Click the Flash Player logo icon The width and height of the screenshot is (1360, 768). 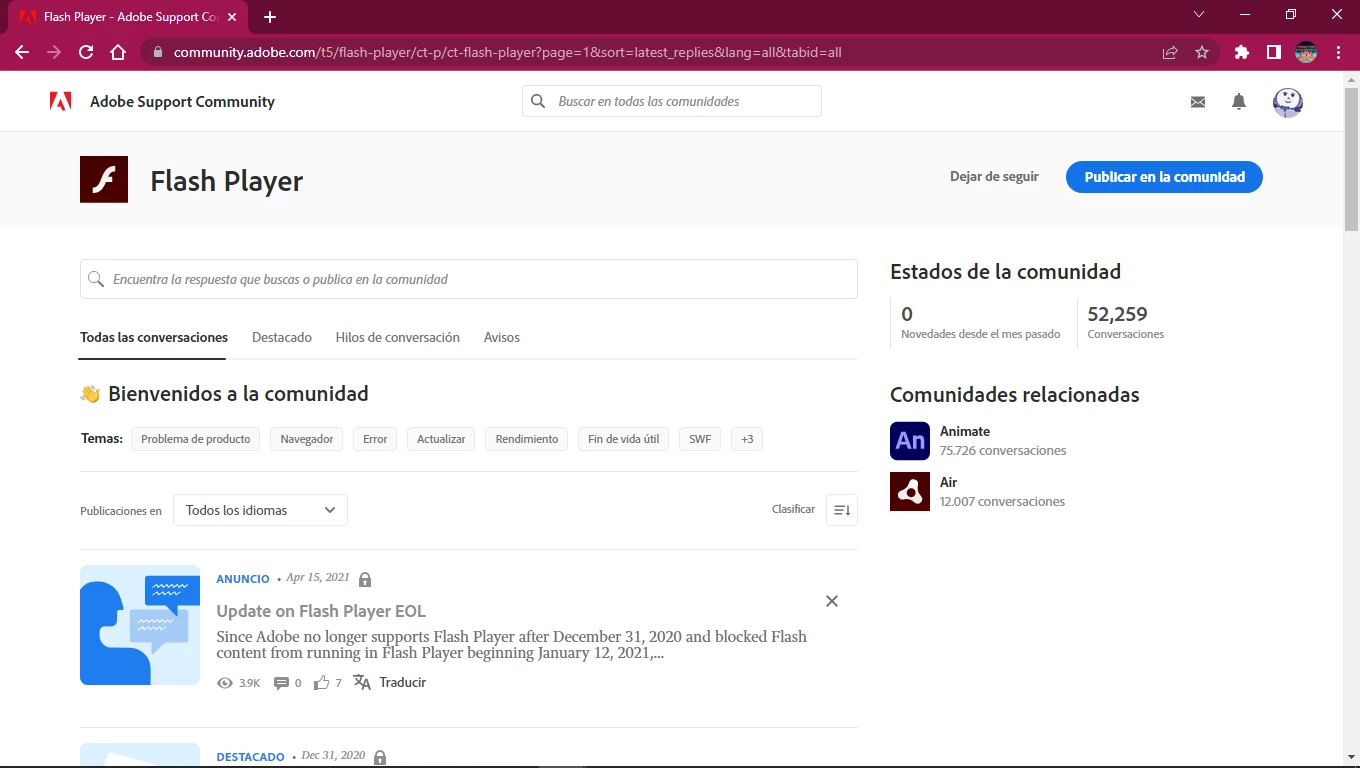[x=104, y=179]
